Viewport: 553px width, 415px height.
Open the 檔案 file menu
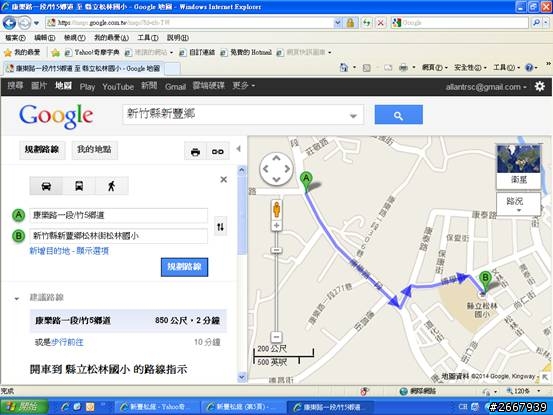15,38
